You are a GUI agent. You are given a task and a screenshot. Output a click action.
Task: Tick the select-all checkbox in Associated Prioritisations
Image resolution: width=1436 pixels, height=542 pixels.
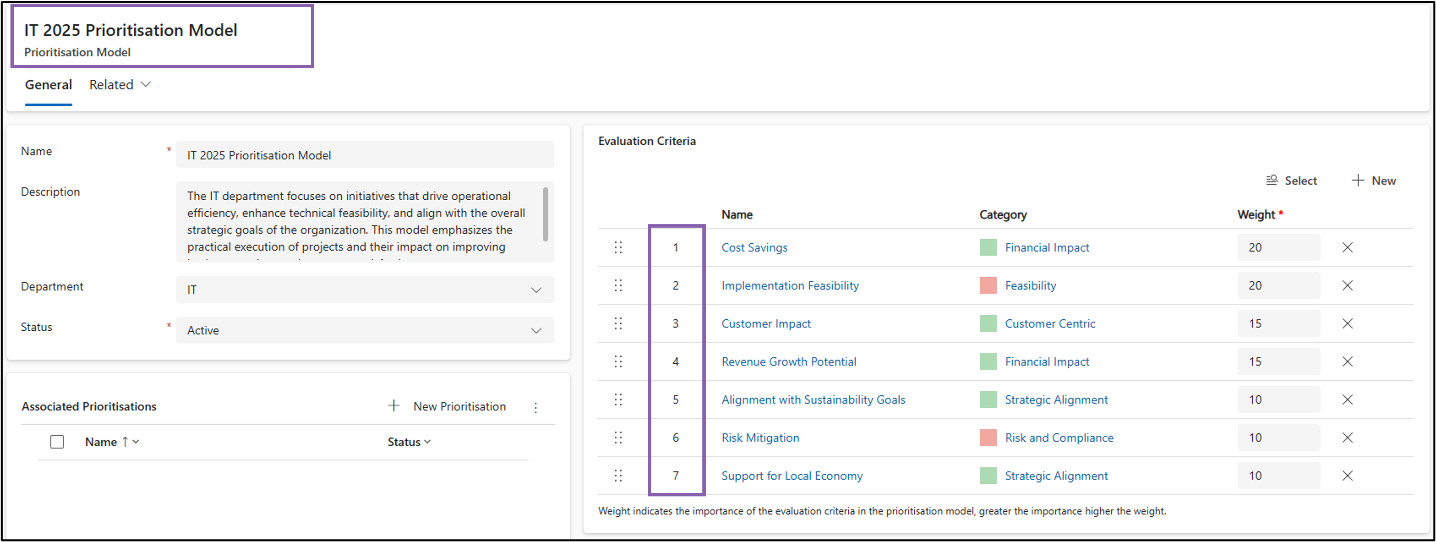[x=57, y=442]
